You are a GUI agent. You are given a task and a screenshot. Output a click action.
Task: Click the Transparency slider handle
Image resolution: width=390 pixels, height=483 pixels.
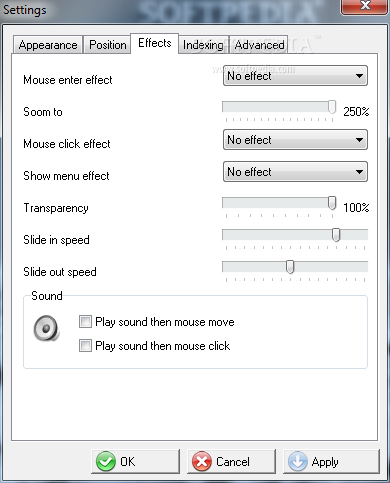pyautogui.click(x=332, y=203)
